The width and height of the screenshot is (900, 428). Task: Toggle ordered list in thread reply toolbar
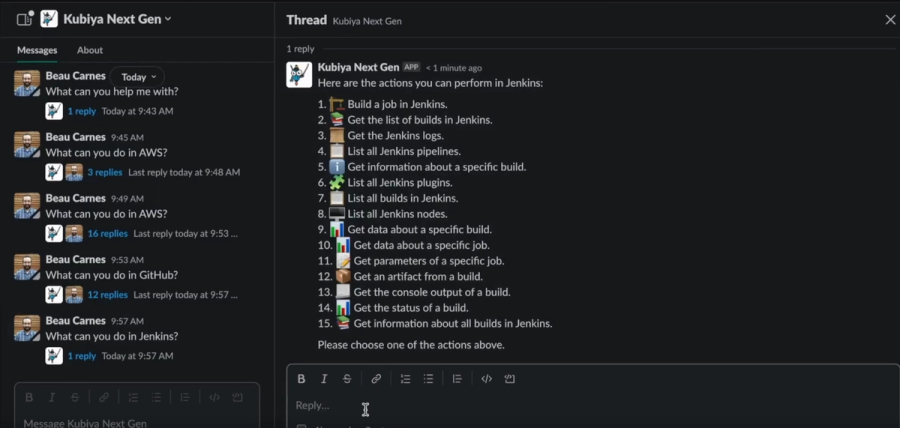pos(405,379)
